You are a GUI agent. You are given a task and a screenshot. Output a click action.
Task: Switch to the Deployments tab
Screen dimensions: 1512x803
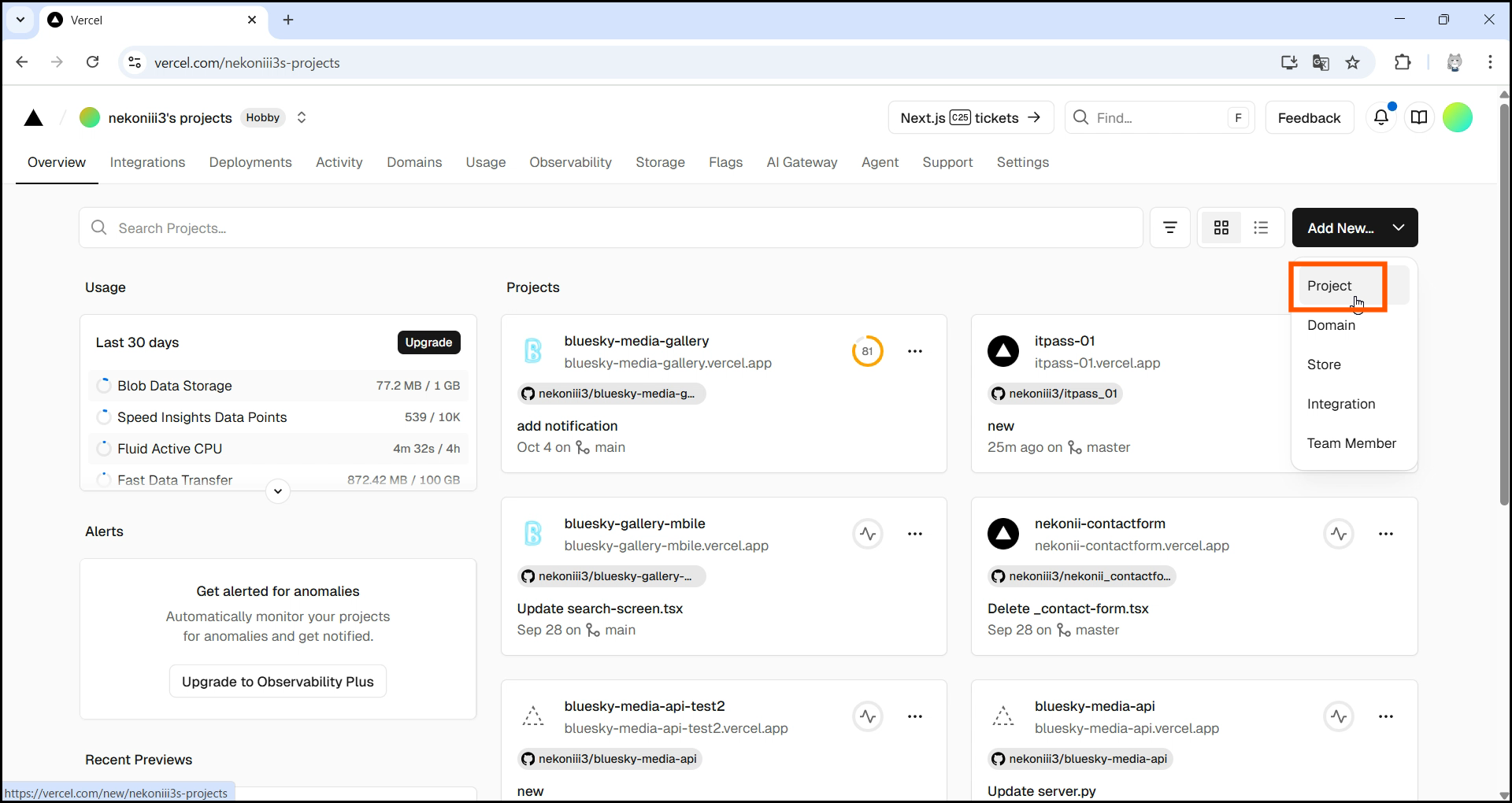tap(250, 162)
